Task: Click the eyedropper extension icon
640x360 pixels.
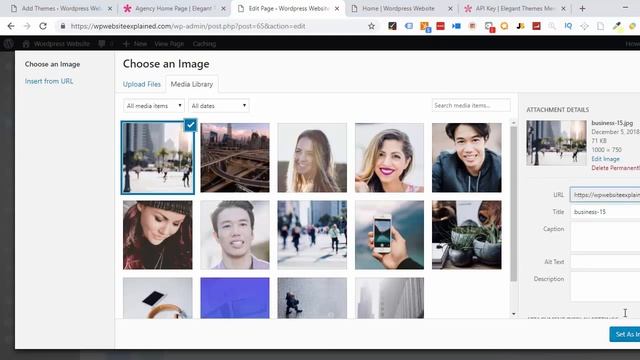Action: pyautogui.click(x=616, y=26)
